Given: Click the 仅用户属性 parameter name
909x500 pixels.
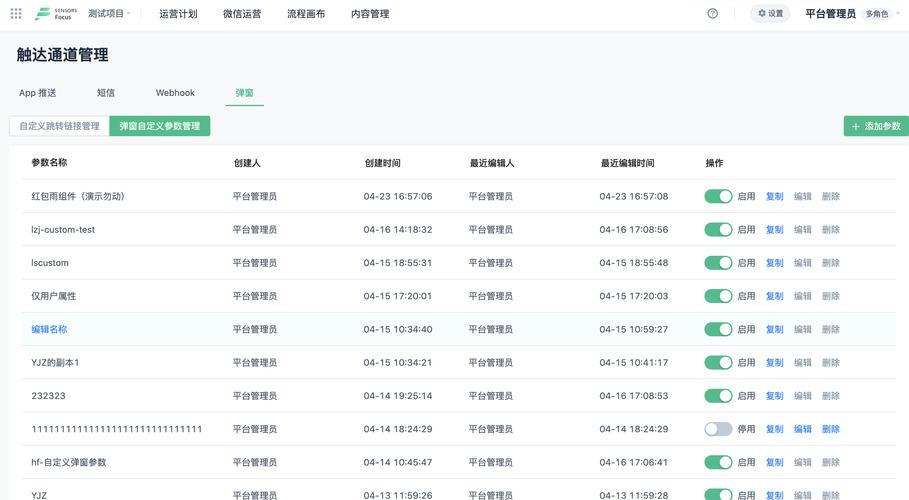Looking at the screenshot, I should 53,296.
